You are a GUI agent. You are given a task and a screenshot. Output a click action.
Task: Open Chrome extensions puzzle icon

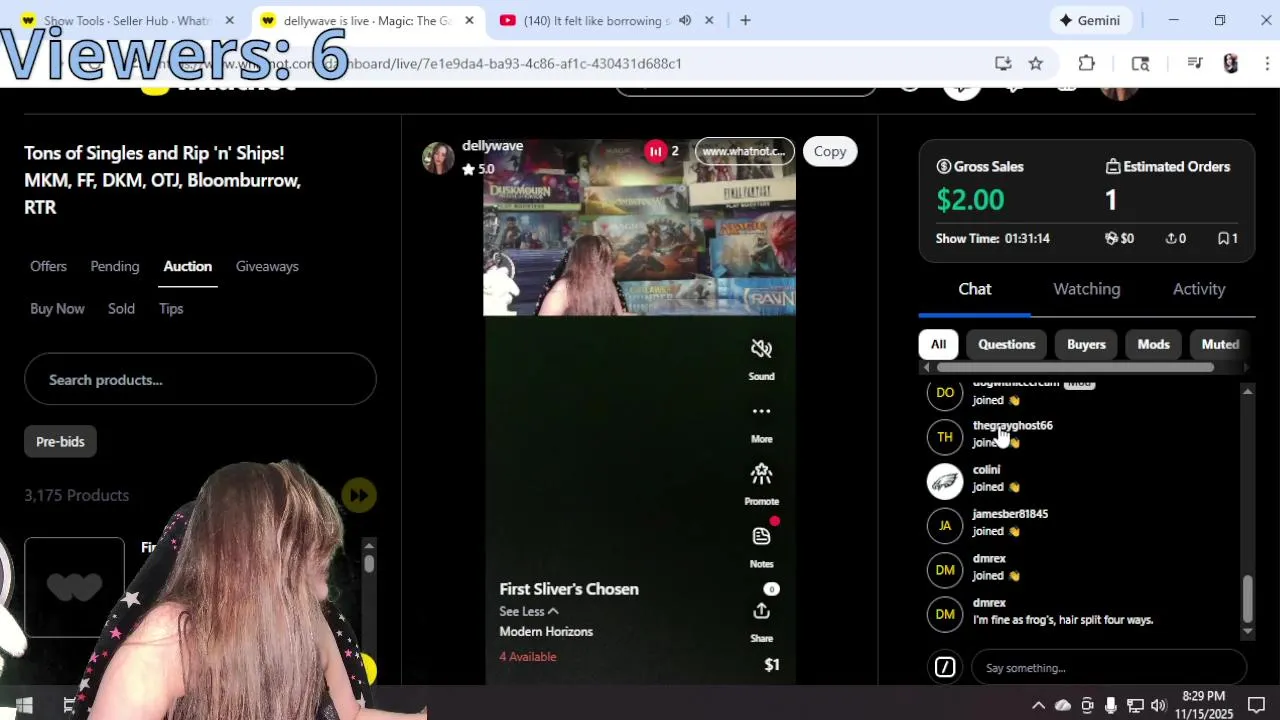coord(1087,63)
